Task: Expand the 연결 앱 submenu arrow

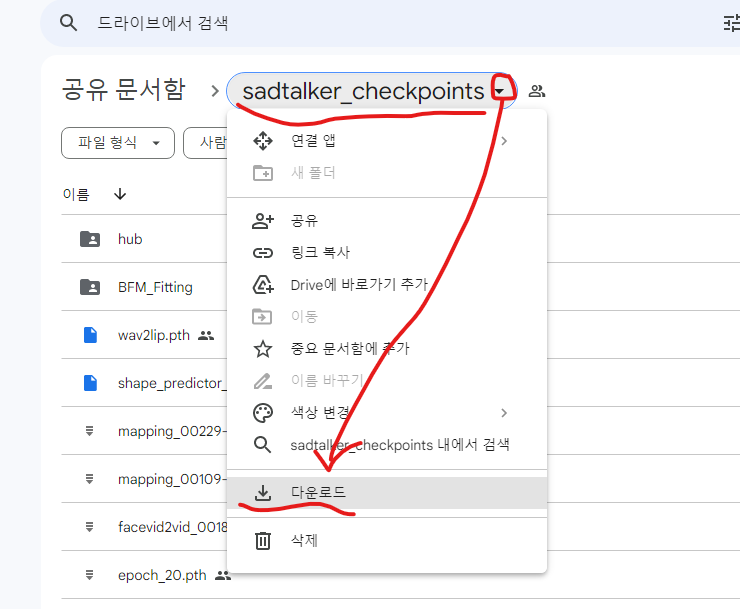Action: [504, 141]
